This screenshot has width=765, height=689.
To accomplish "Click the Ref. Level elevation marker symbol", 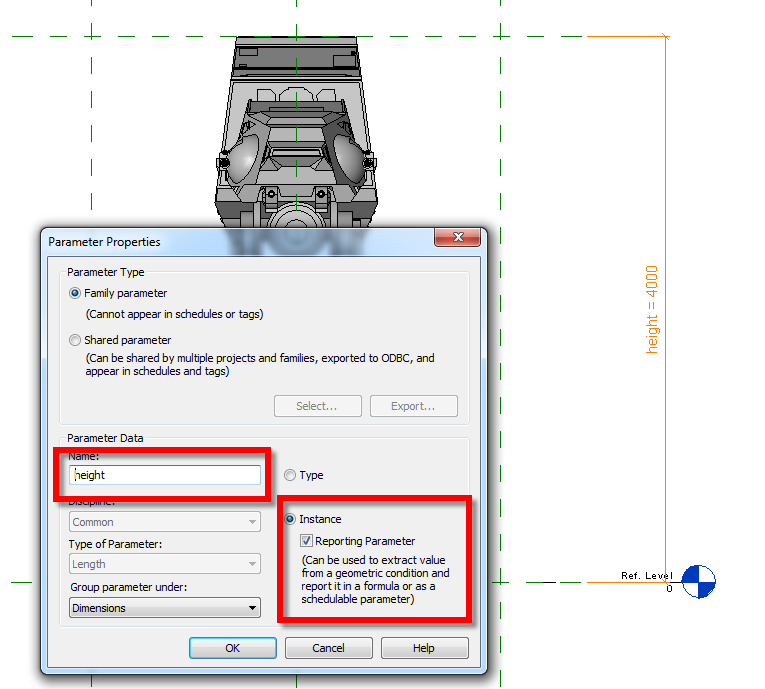I will click(699, 581).
